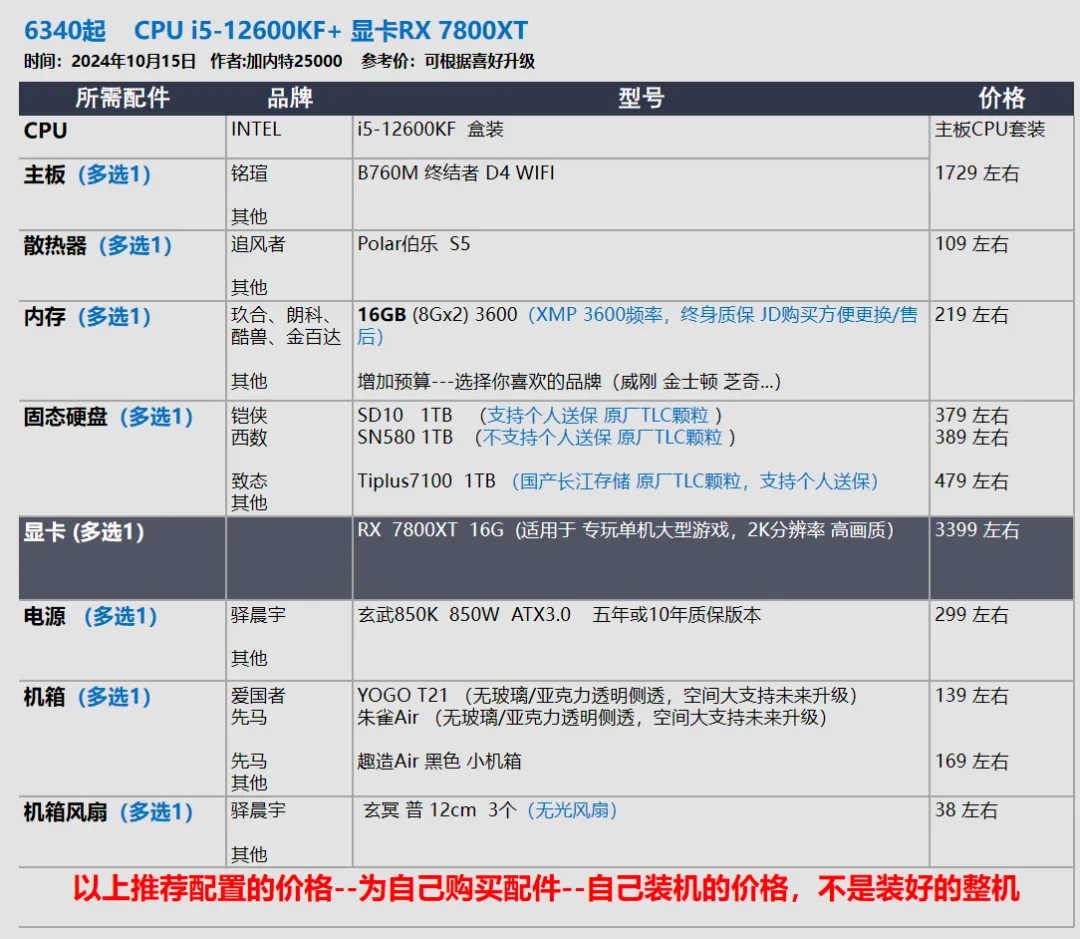Click the '玖合、朗科、酷兽、金百达' brand cell
Viewport: 1080px width, 939px height.
tap(286, 326)
